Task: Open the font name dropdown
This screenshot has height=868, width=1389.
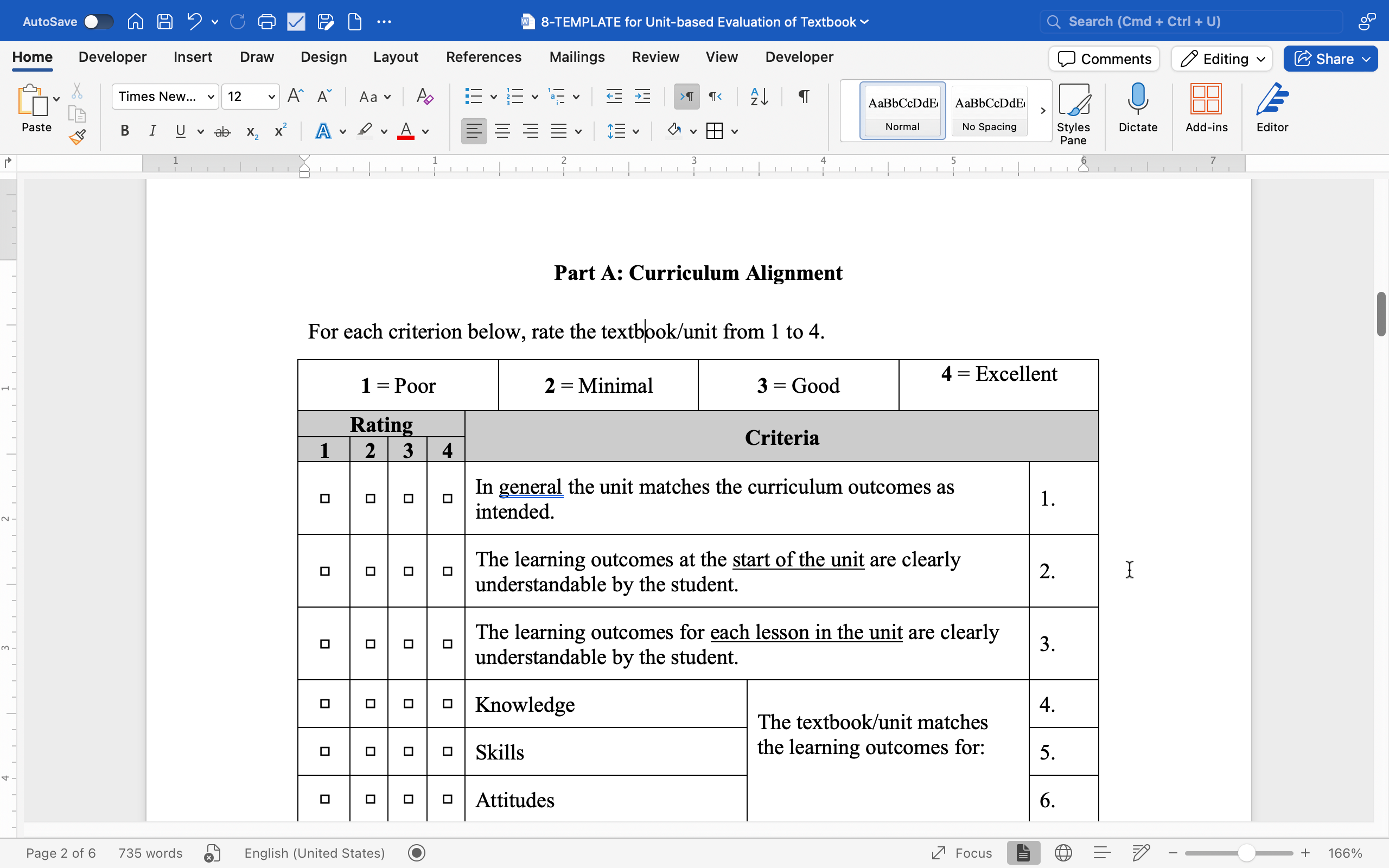Action: [x=211, y=97]
